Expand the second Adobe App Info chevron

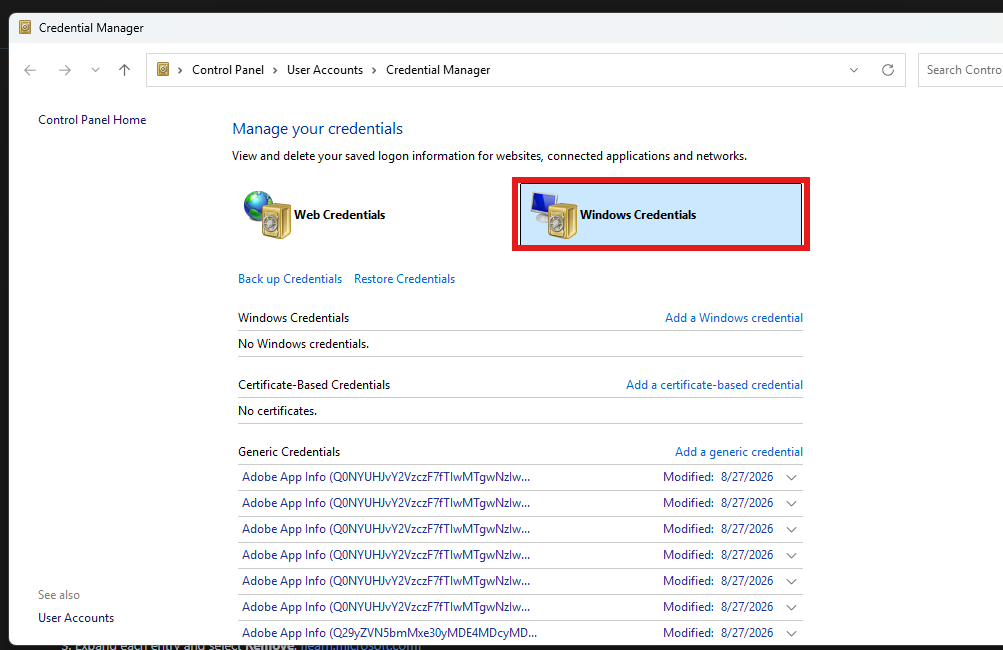[x=791, y=503]
